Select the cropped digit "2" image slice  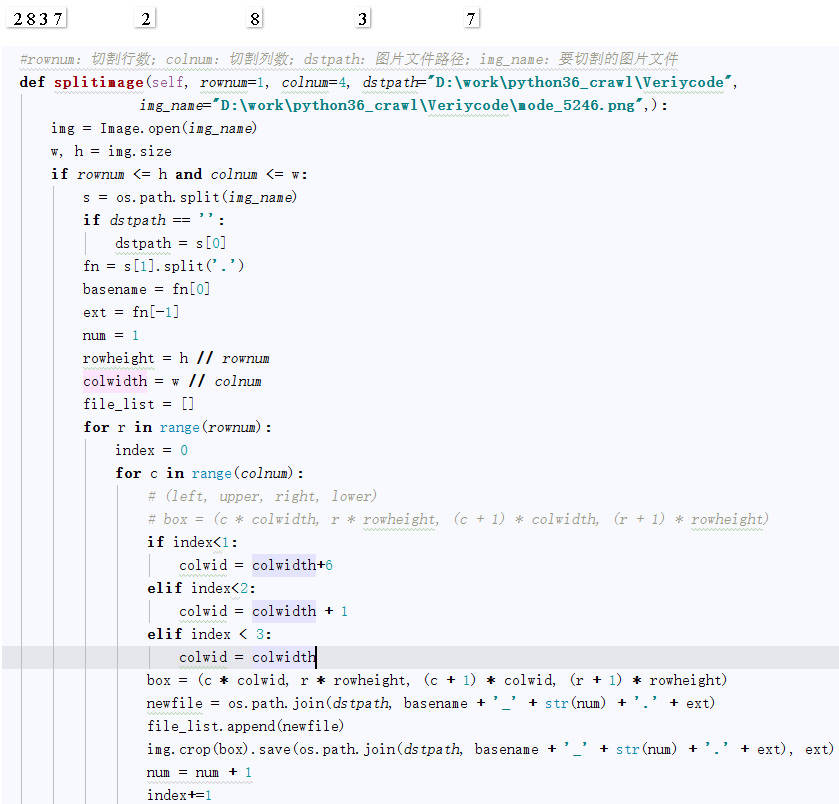pos(144,18)
